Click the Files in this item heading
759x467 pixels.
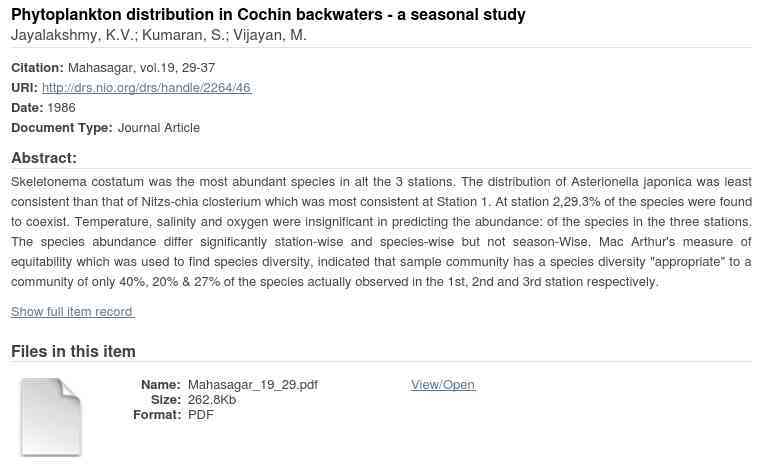pos(73,351)
